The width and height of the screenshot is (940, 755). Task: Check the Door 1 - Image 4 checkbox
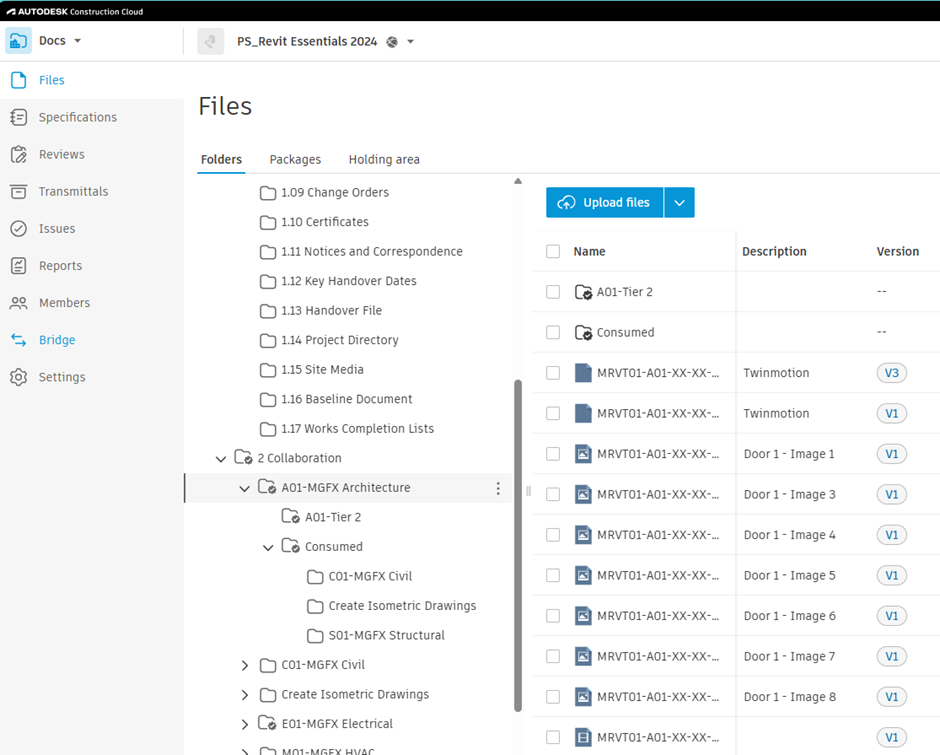coord(553,535)
